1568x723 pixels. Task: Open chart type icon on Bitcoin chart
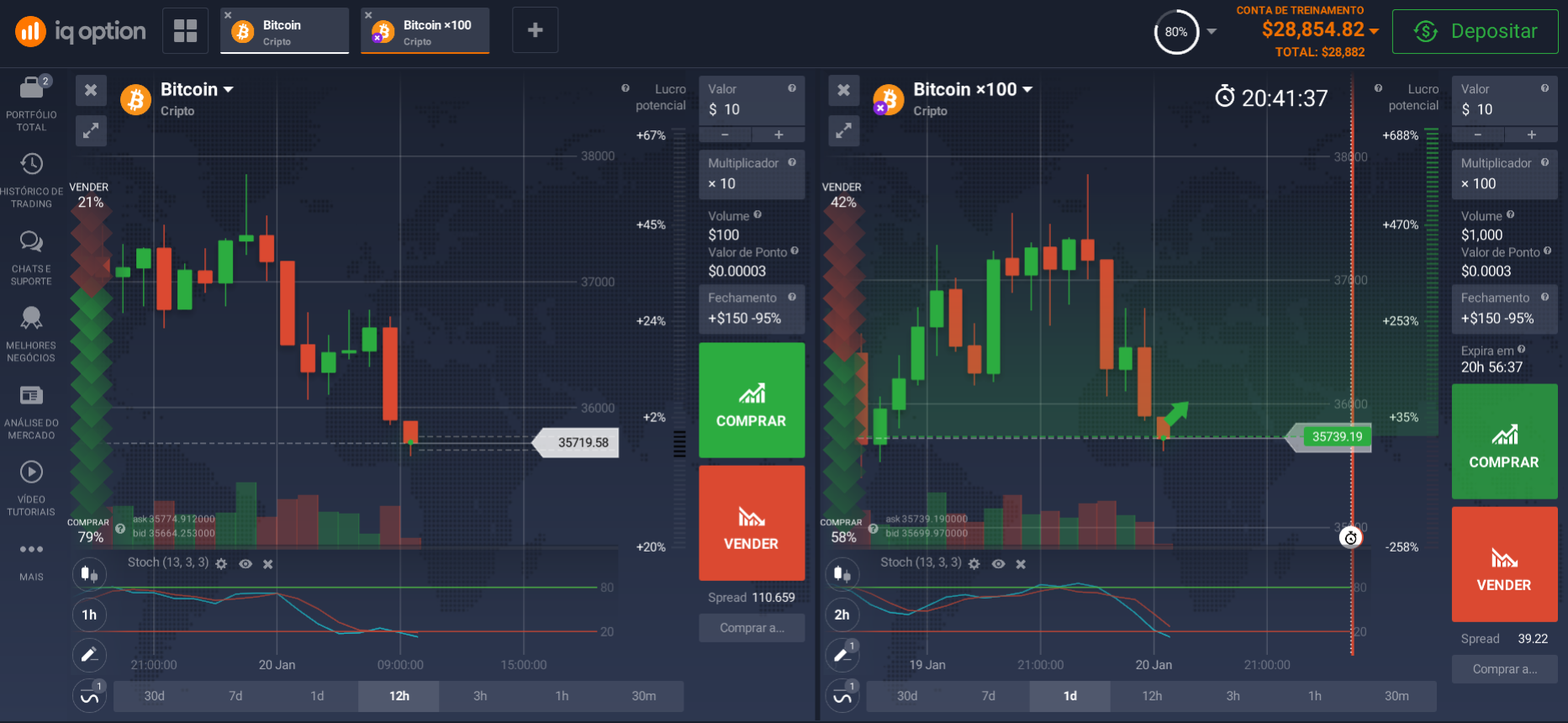click(89, 574)
